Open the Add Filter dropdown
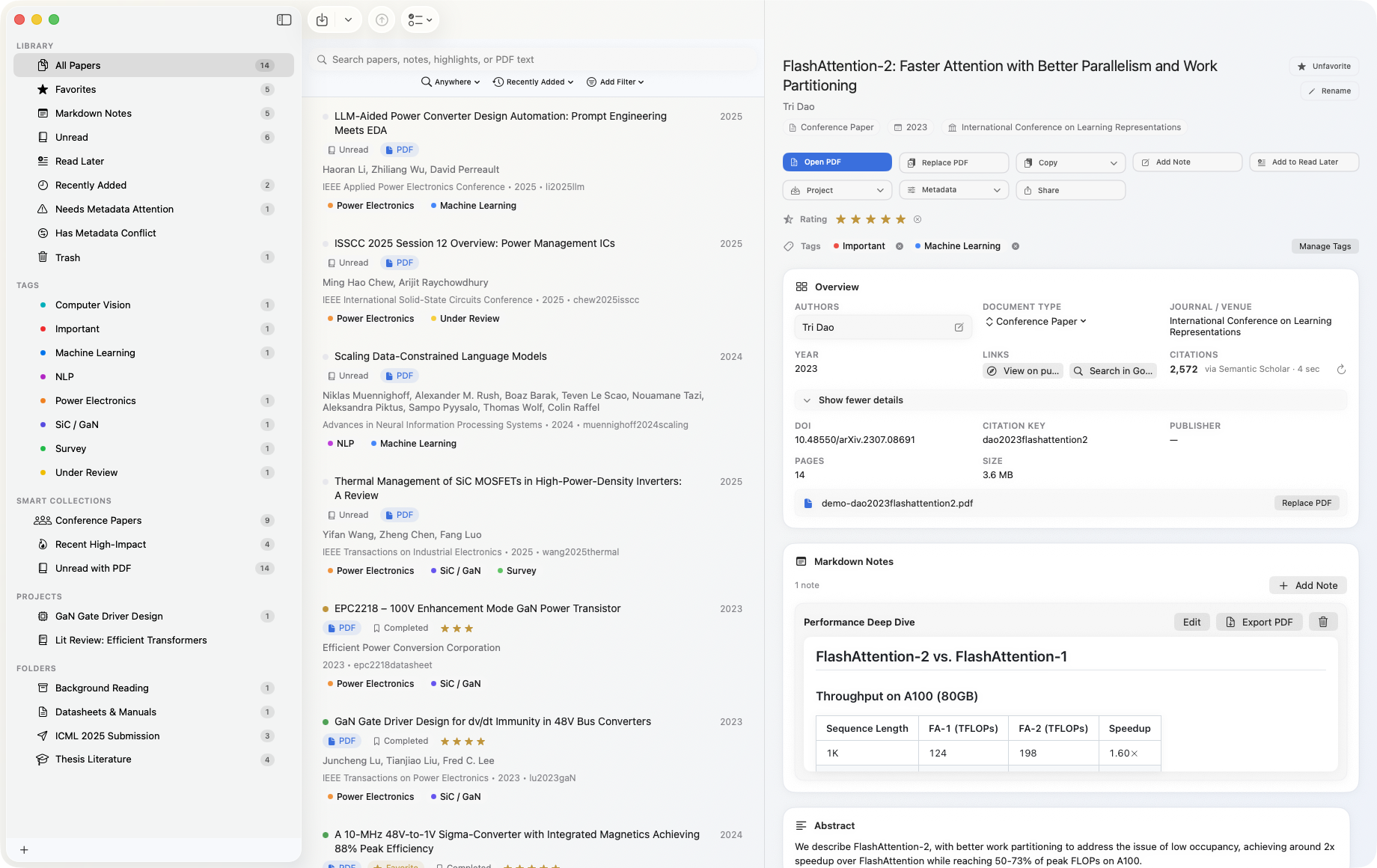 tap(615, 82)
